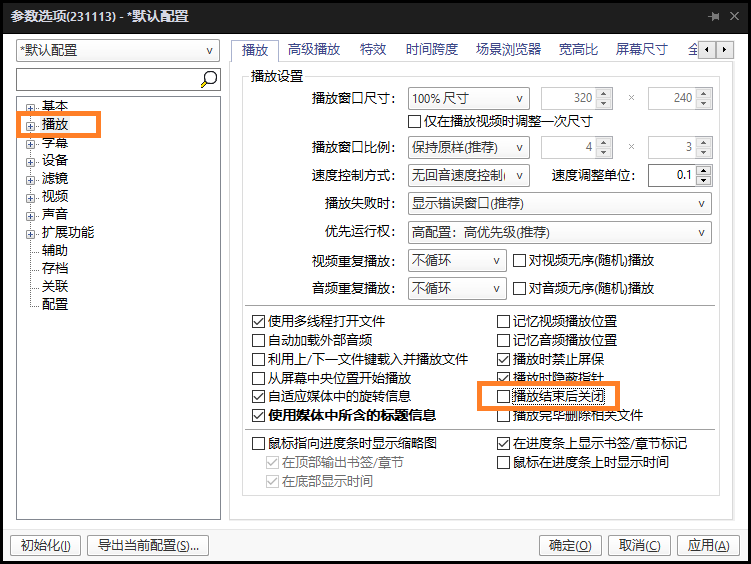Open 播放失败时 dropdown 显示错误窗口(推荐)
This screenshot has height=564, width=751.
coord(559,204)
